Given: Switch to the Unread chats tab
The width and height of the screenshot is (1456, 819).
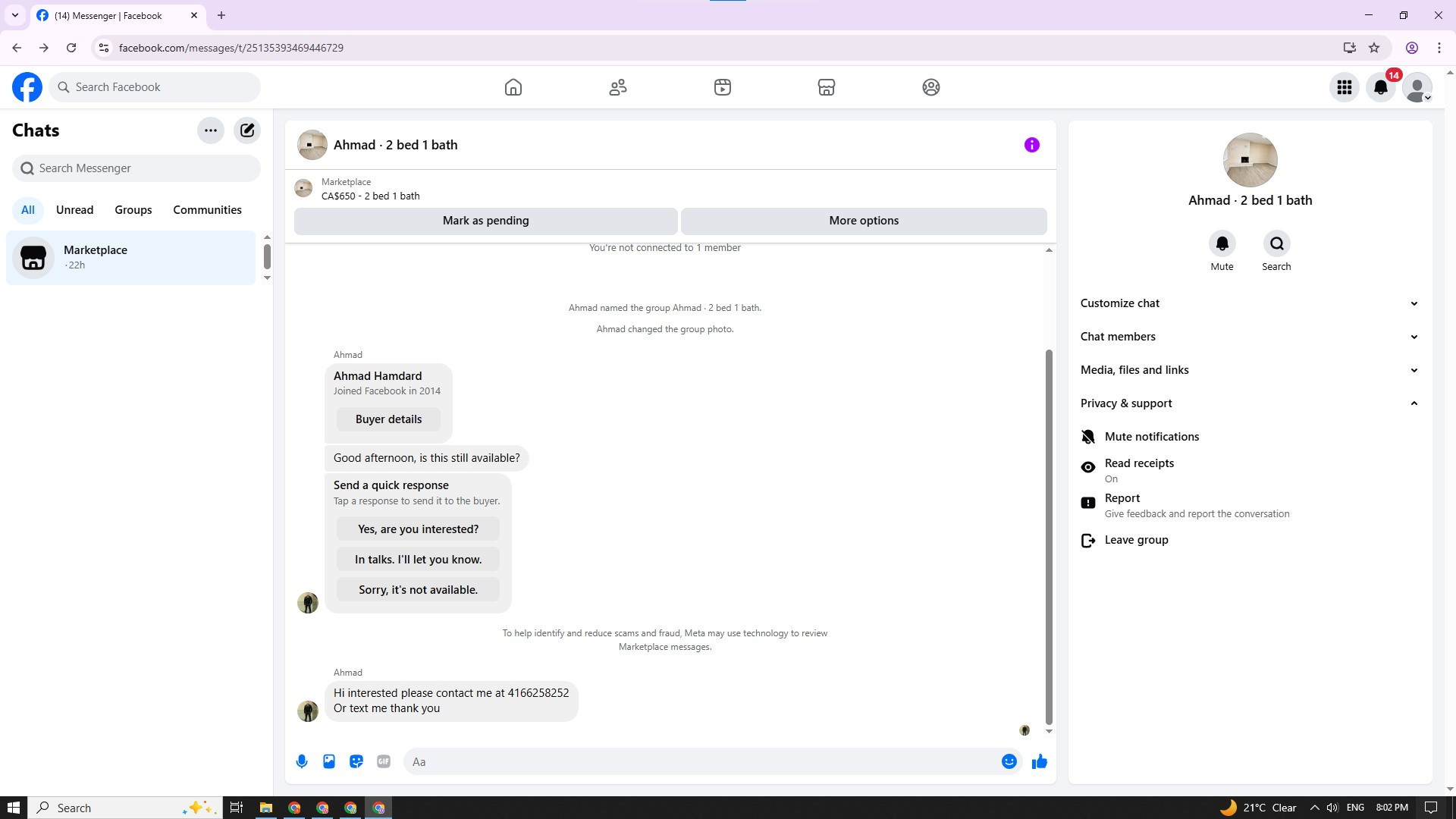Looking at the screenshot, I should pyautogui.click(x=74, y=210).
